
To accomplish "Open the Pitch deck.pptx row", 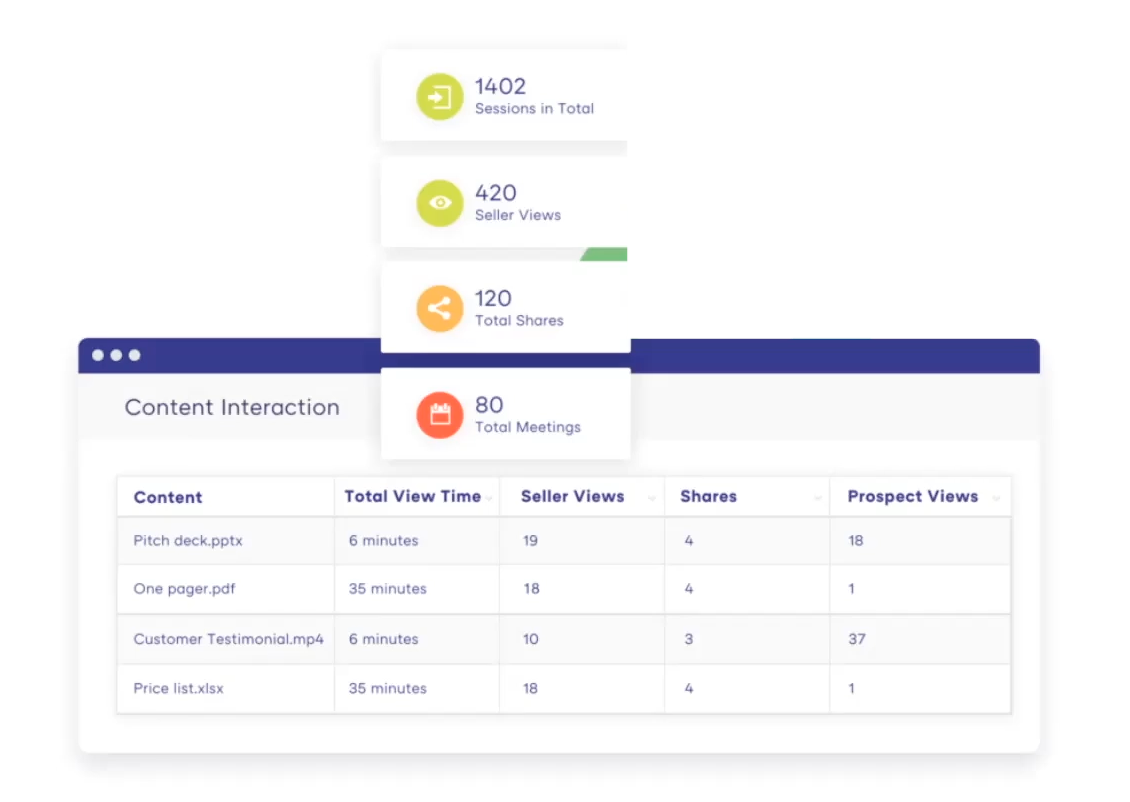I will [564, 540].
